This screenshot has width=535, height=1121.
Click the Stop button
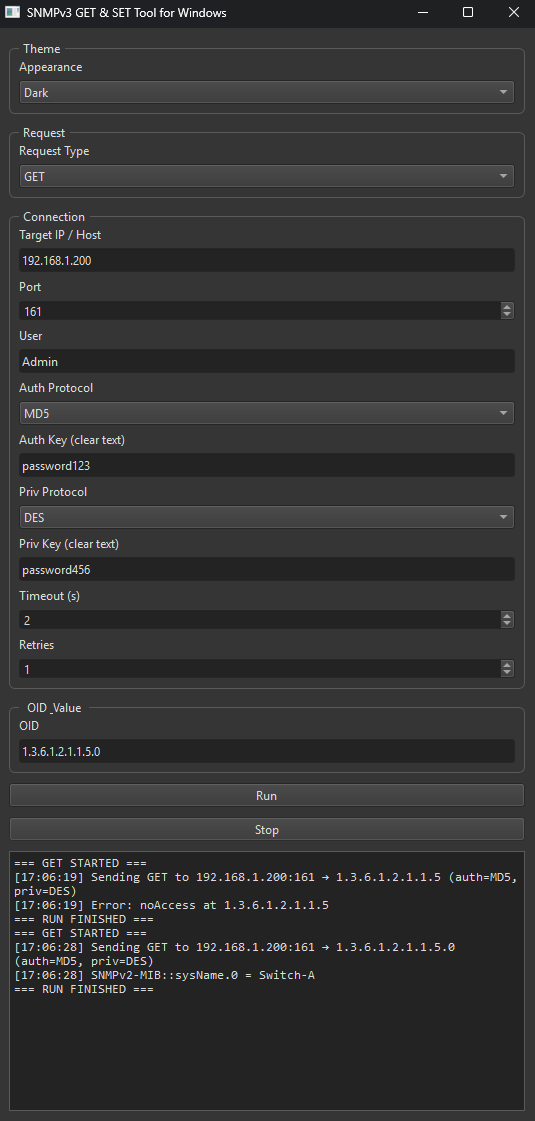pos(267,829)
